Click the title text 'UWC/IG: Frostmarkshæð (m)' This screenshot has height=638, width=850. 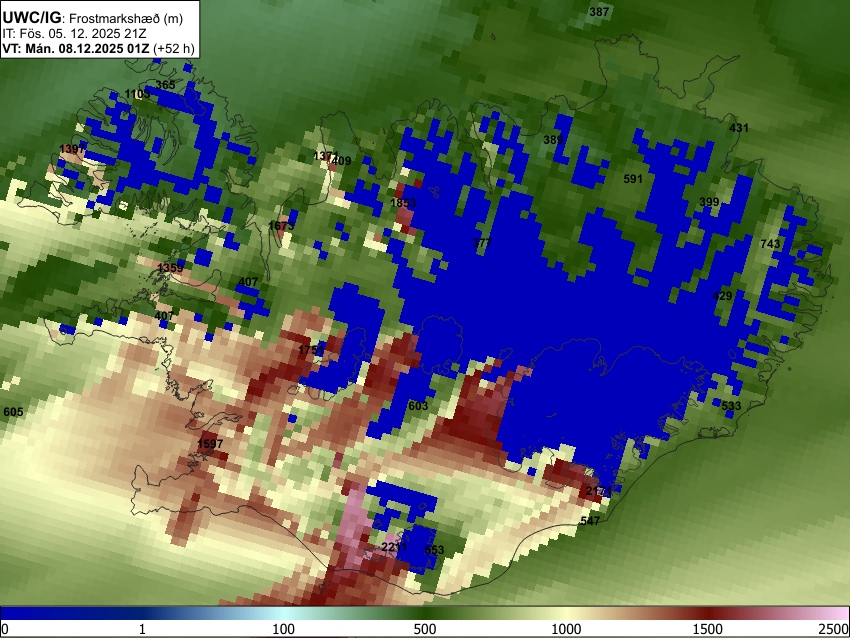pyautogui.click(x=93, y=18)
